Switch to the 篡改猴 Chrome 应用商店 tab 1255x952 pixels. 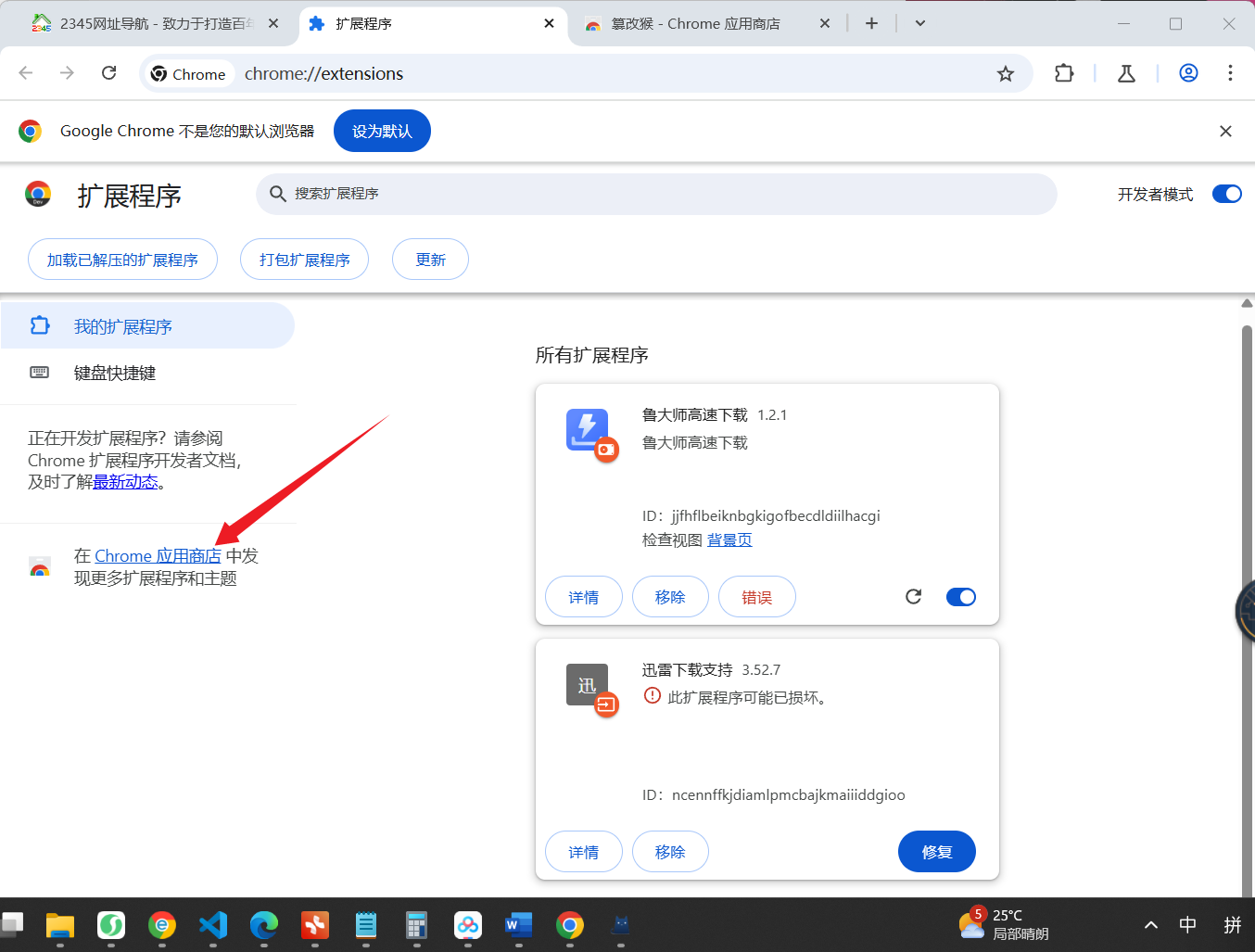coord(709,23)
